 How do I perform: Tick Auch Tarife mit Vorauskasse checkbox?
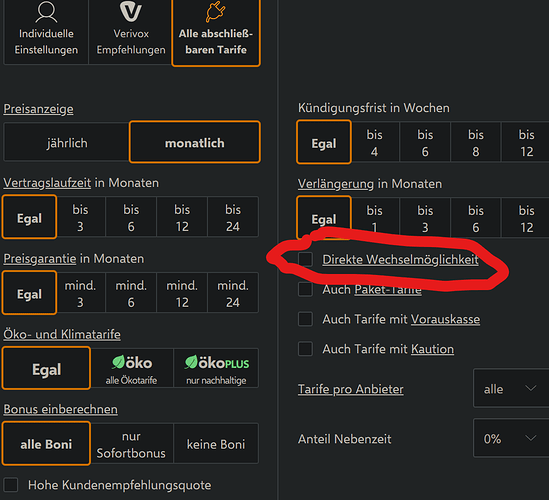coord(305,319)
